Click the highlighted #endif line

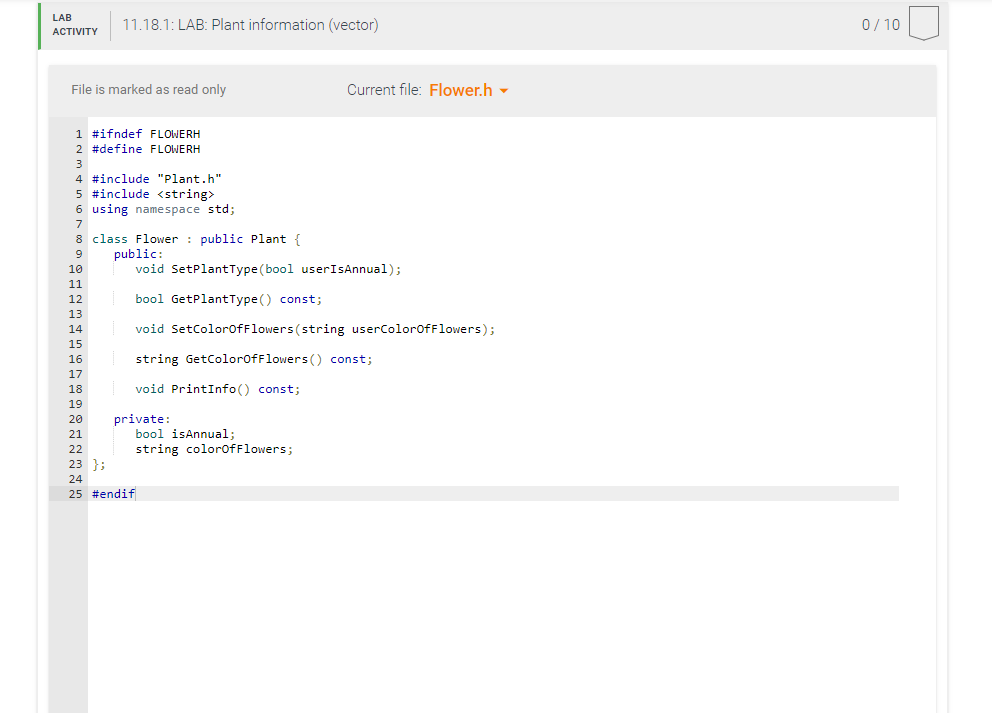click(x=113, y=493)
